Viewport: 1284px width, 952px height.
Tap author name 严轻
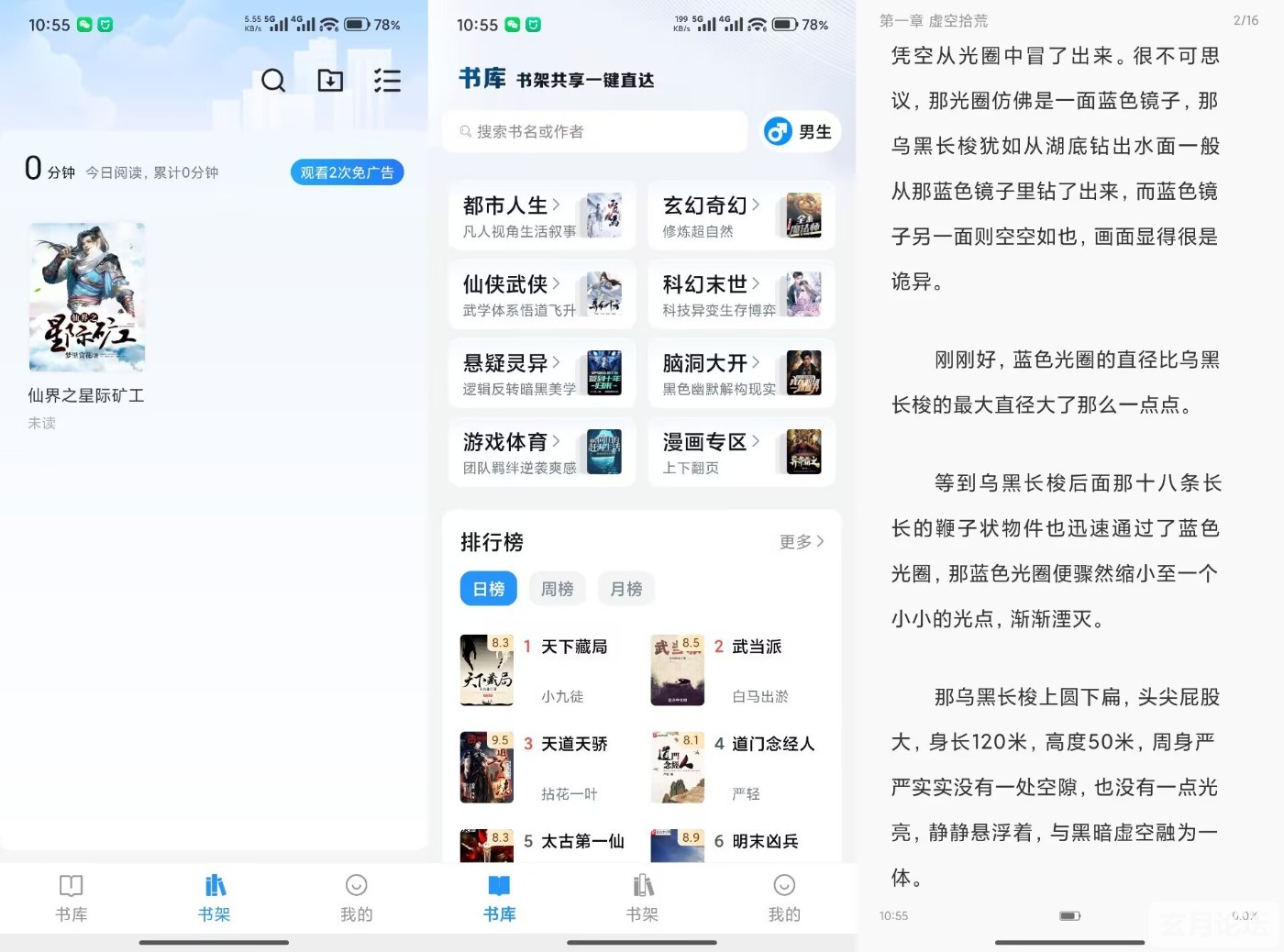tap(746, 794)
